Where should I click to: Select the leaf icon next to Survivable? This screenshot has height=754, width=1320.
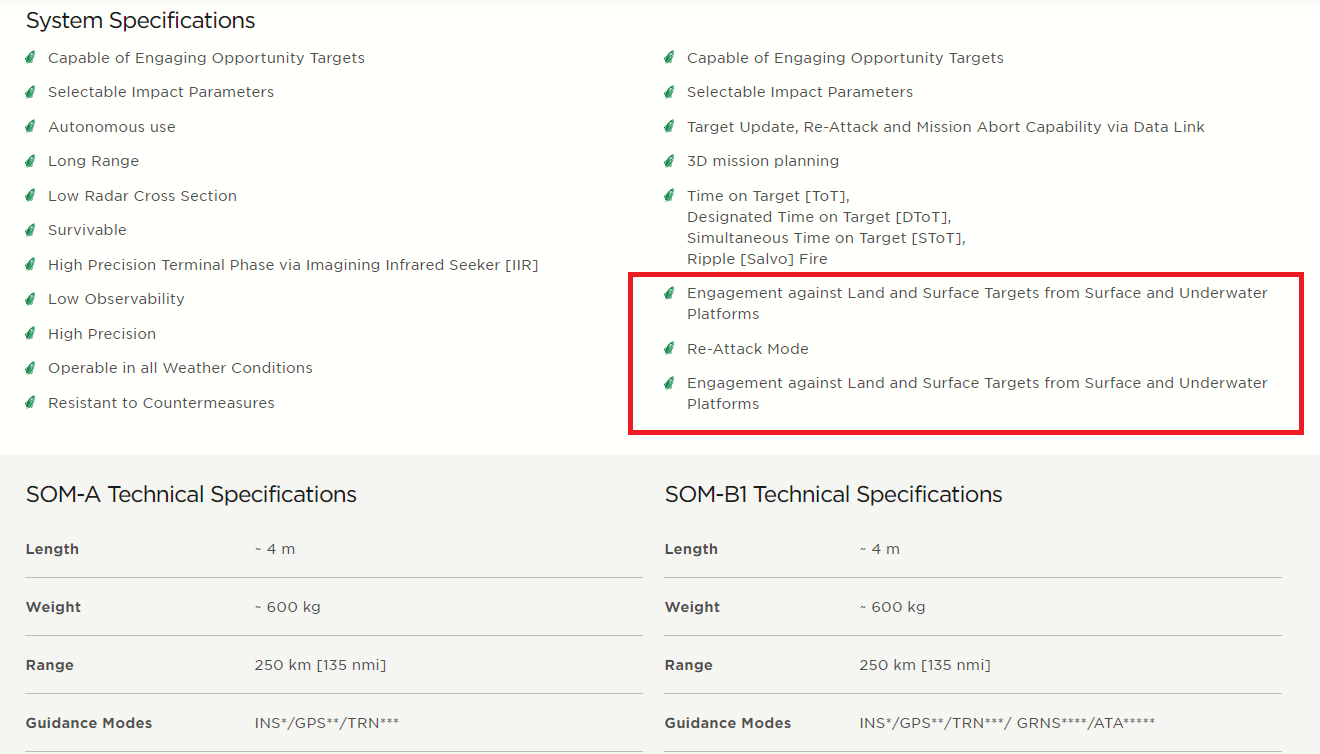tap(31, 230)
